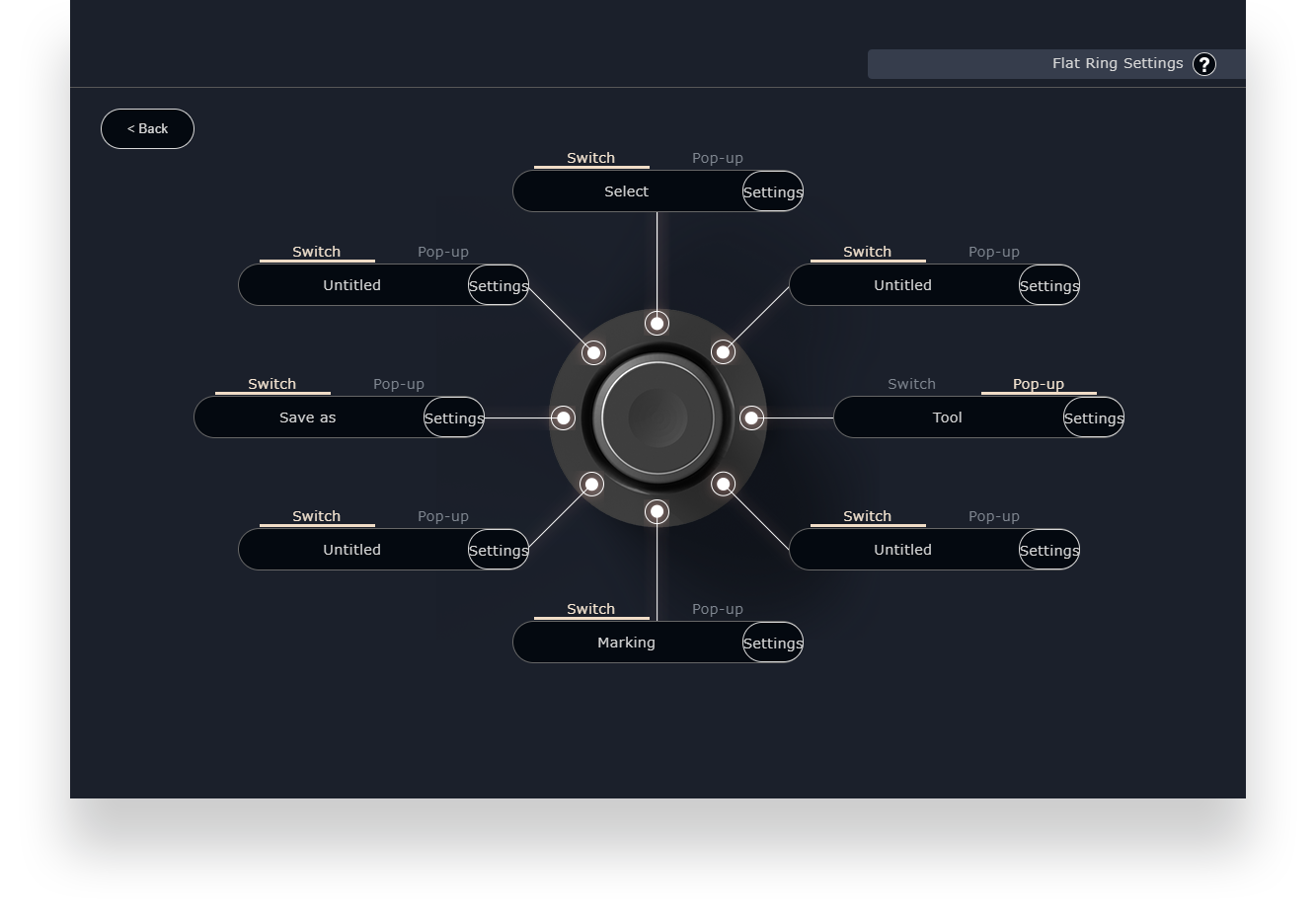Click the lower-left ring position dot
This screenshot has width=1316, height=910.
[591, 484]
